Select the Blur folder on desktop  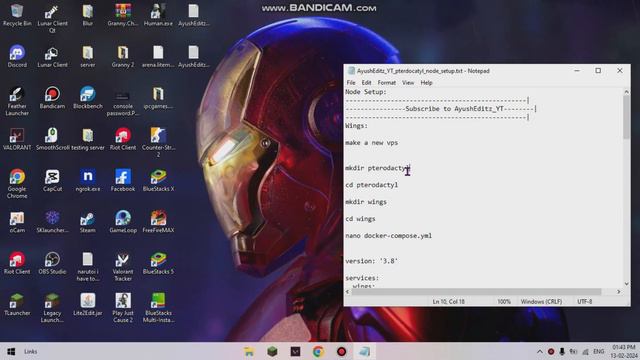click(88, 16)
